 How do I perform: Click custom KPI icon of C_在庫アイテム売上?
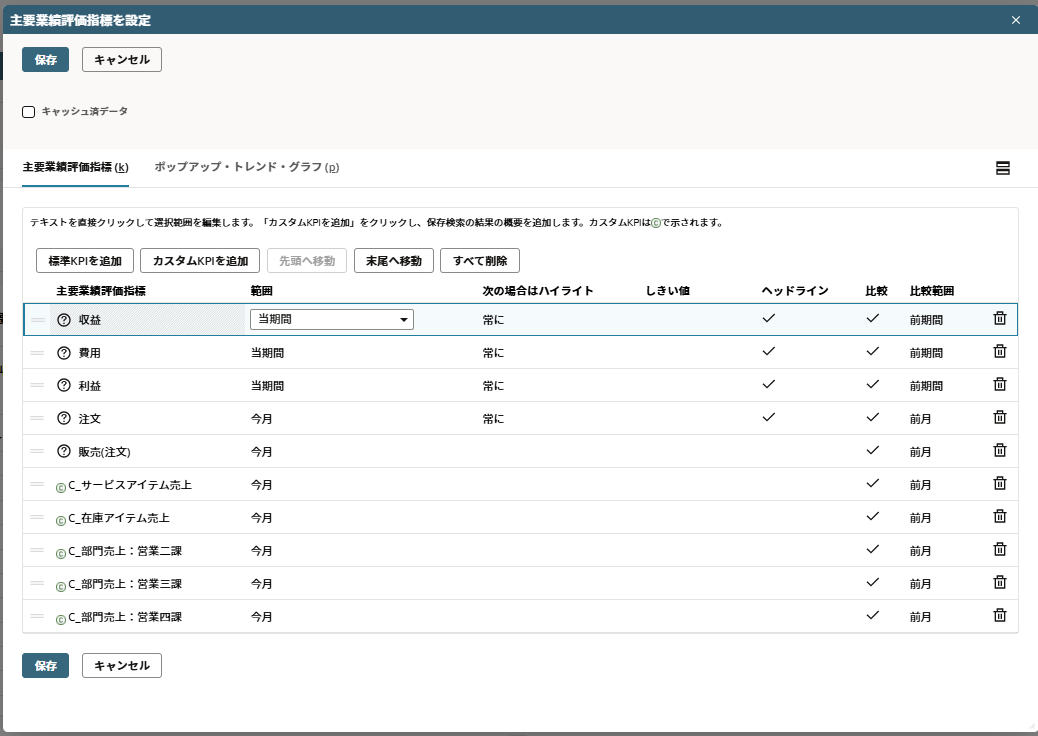61,521
